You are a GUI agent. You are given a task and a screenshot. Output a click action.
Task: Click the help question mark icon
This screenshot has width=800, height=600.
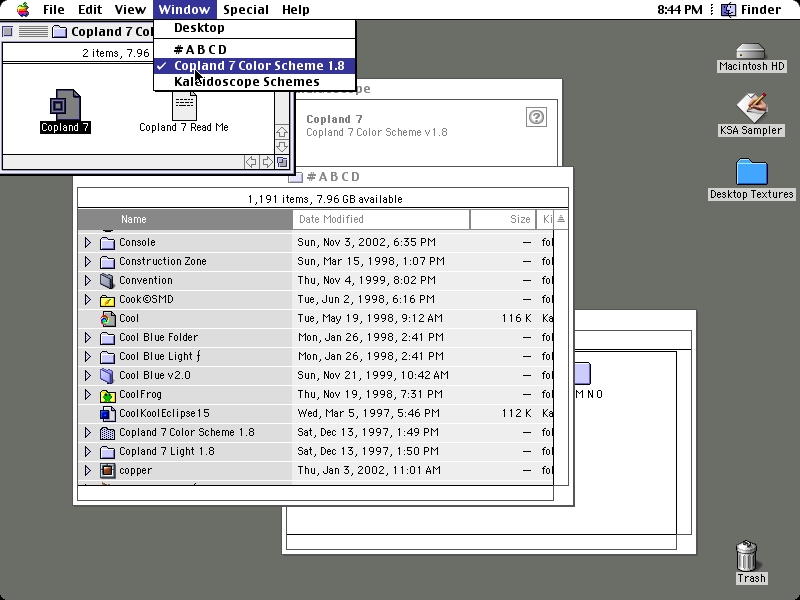(536, 117)
